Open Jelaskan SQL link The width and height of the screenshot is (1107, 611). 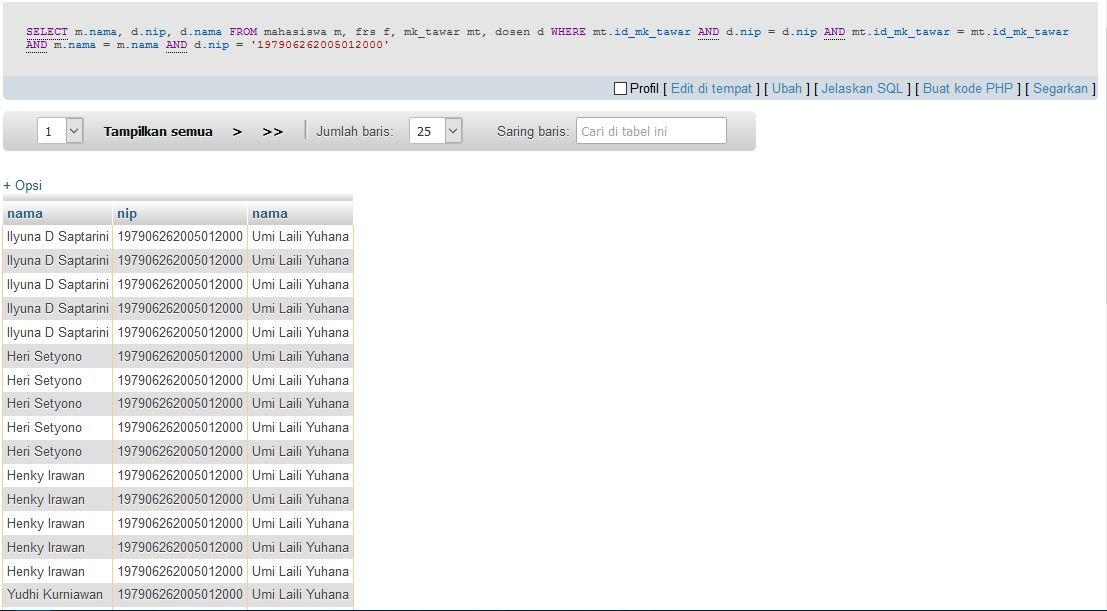(x=862, y=89)
